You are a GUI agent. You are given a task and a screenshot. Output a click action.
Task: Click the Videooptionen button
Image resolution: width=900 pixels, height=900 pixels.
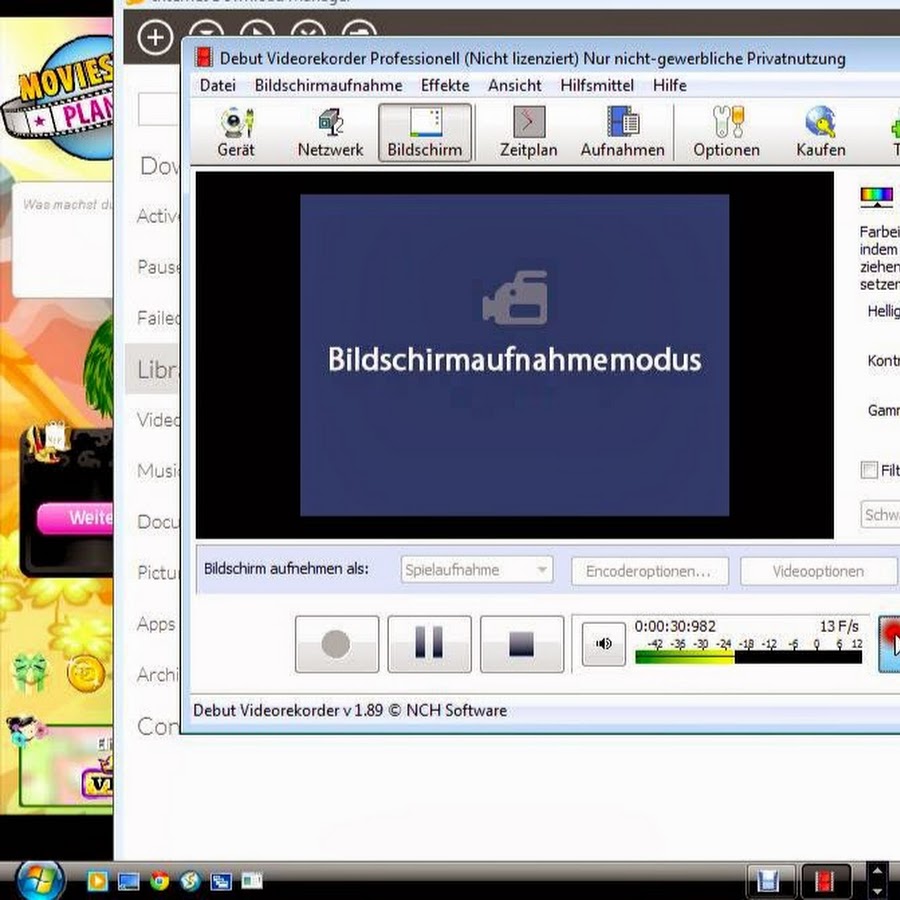[x=818, y=571]
